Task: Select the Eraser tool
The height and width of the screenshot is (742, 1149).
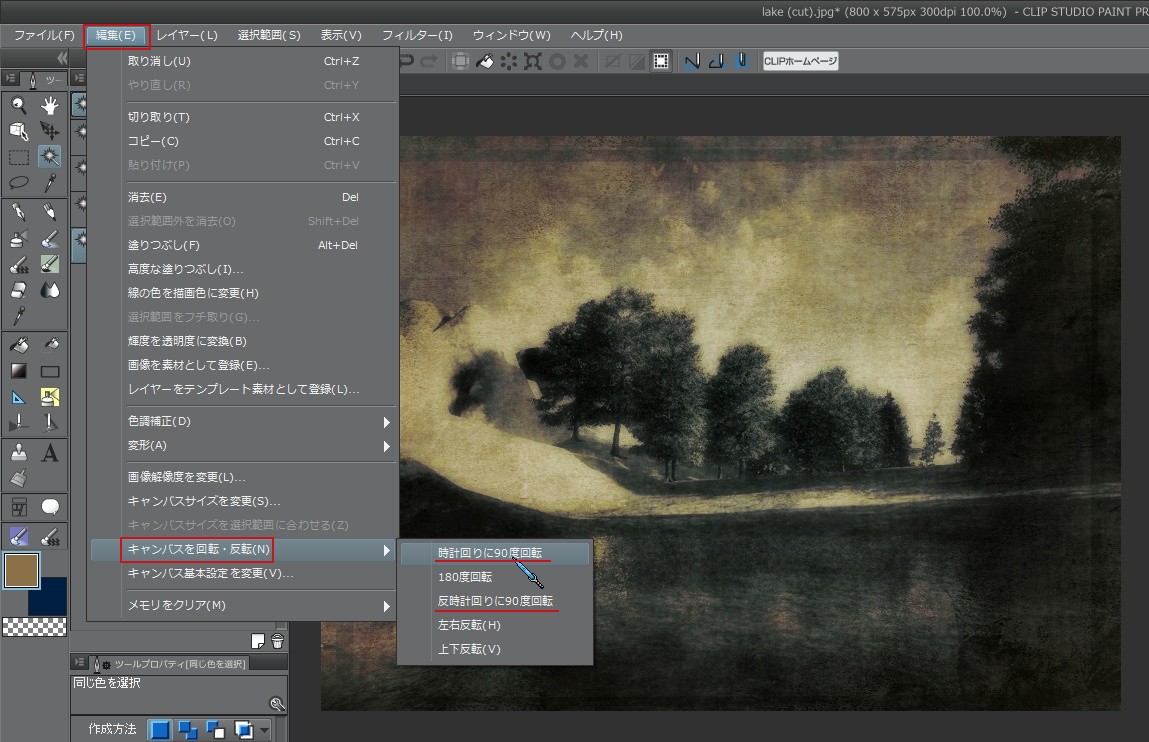Action: coord(19,290)
